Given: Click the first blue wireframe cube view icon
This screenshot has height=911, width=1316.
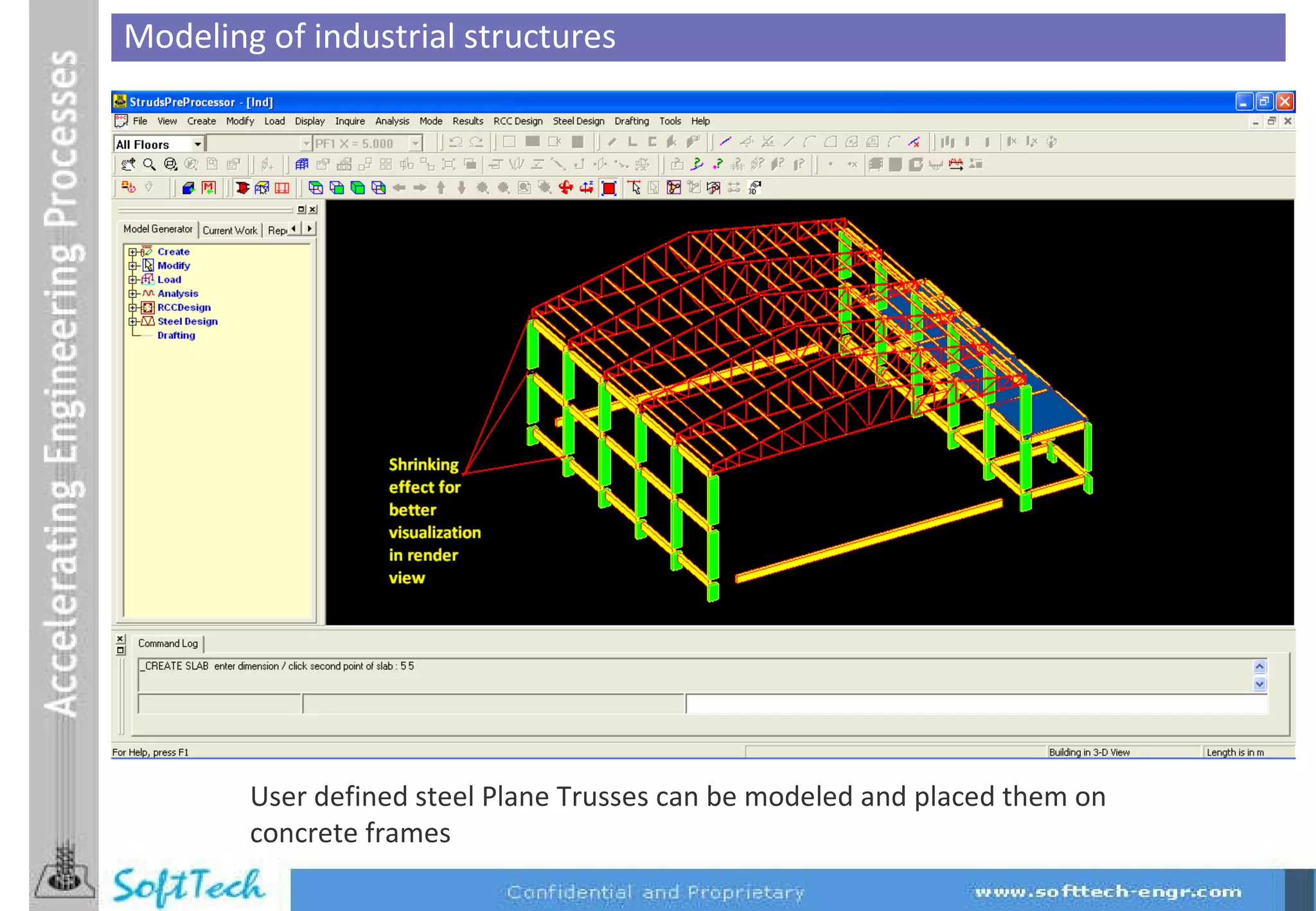Looking at the screenshot, I should pos(316,188).
